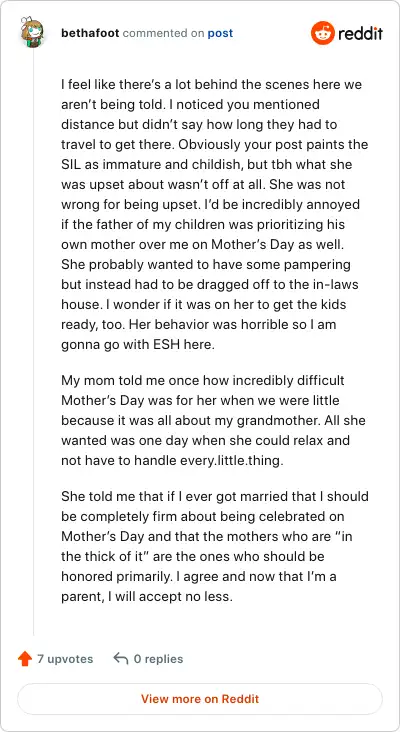Click the paragraph starting "My mom told me"
Image resolution: width=400 pixels, height=732 pixels.
[x=213, y=421]
